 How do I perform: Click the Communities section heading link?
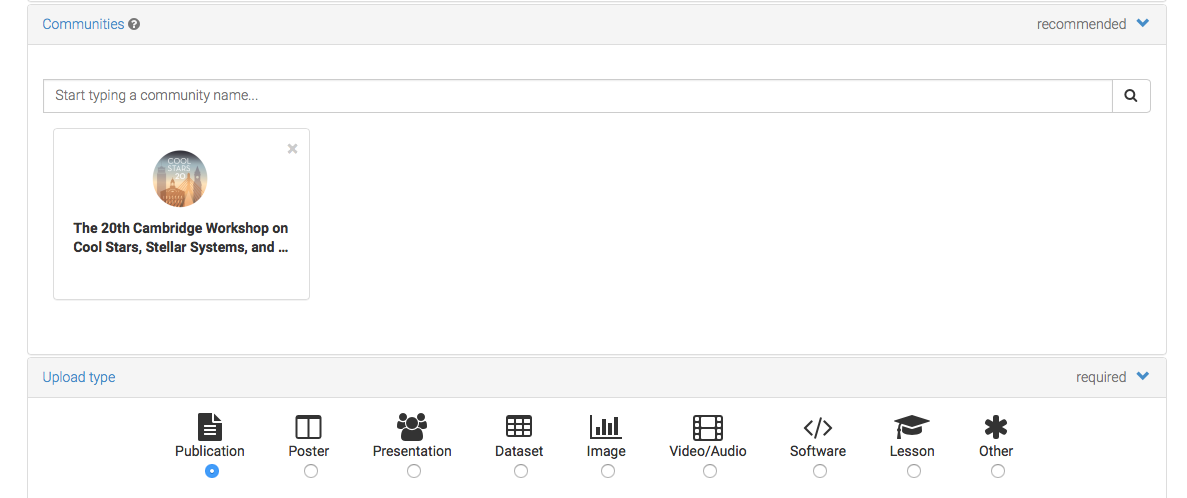click(x=83, y=24)
